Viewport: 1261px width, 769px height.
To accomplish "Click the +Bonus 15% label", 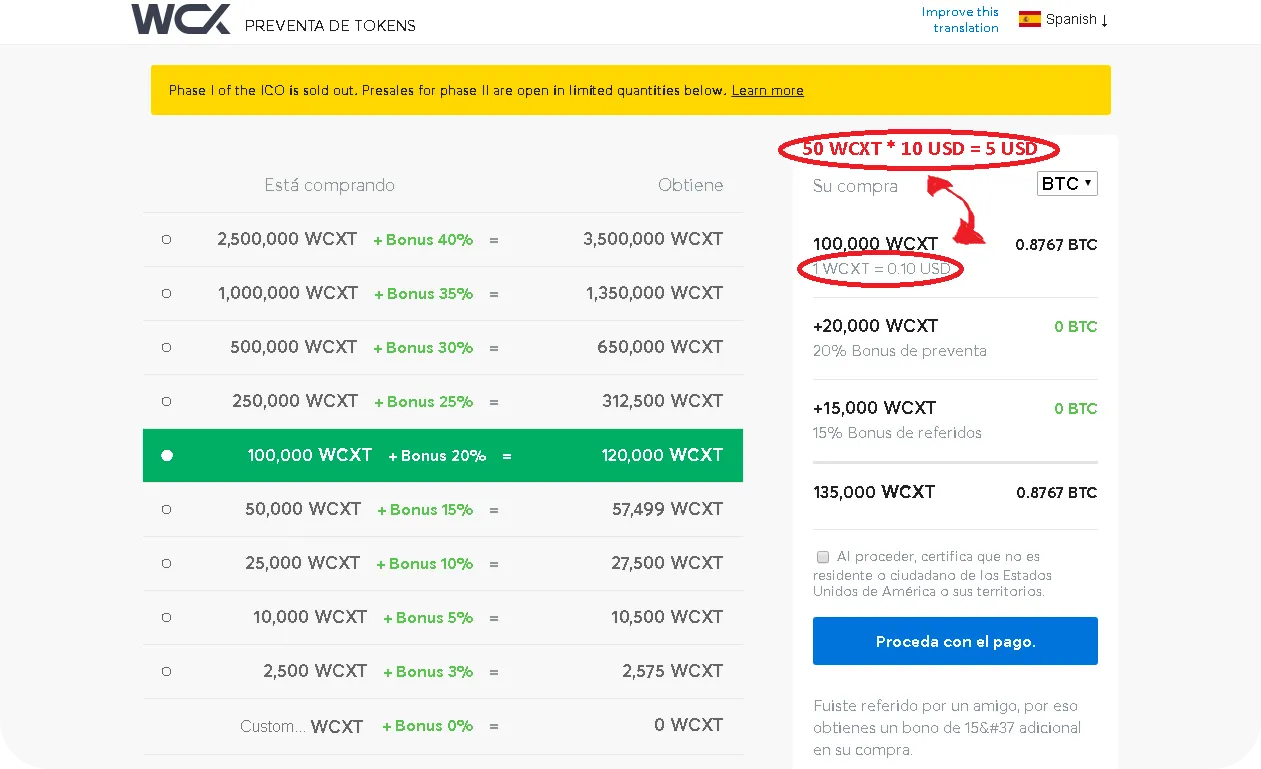I will pos(425,510).
